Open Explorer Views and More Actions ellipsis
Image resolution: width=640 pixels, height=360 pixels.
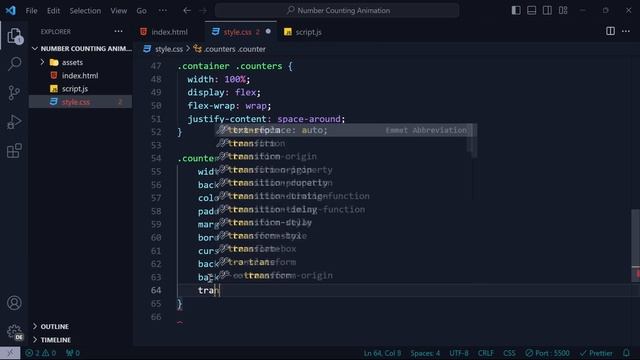click(118, 31)
